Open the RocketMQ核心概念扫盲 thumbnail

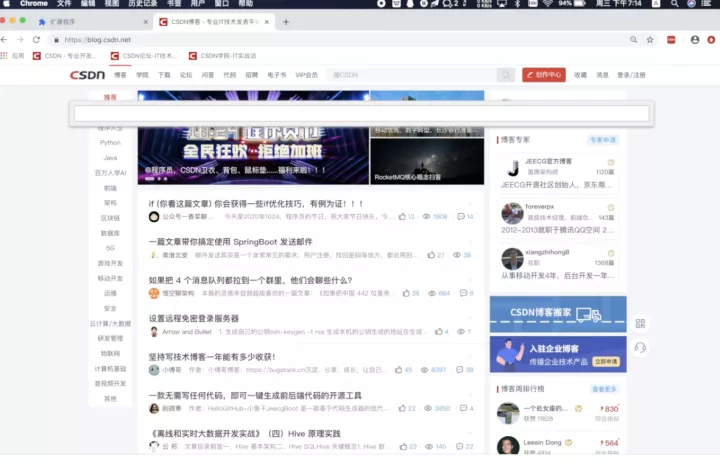(427, 161)
